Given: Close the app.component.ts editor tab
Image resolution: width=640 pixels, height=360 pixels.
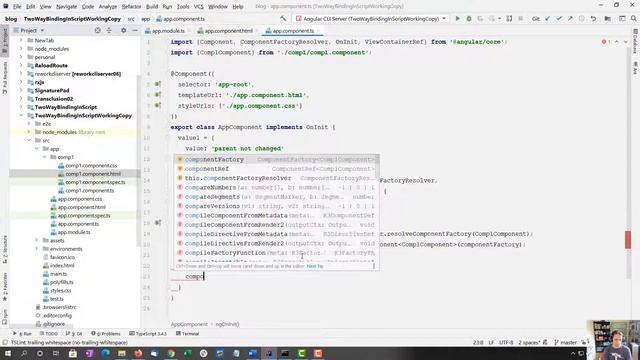Looking at the screenshot, I should tap(318, 31).
